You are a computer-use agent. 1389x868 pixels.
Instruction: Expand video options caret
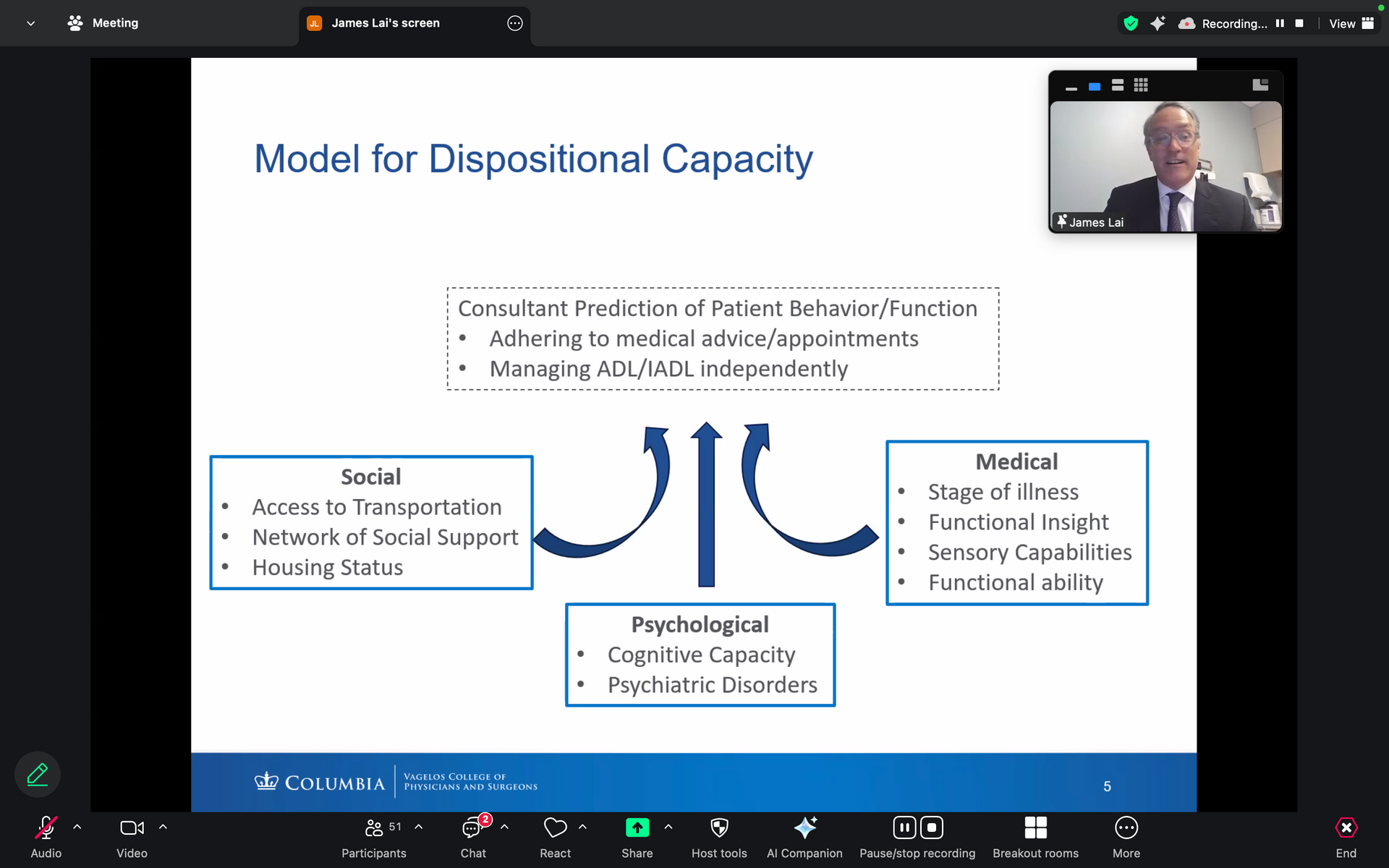coord(163,827)
